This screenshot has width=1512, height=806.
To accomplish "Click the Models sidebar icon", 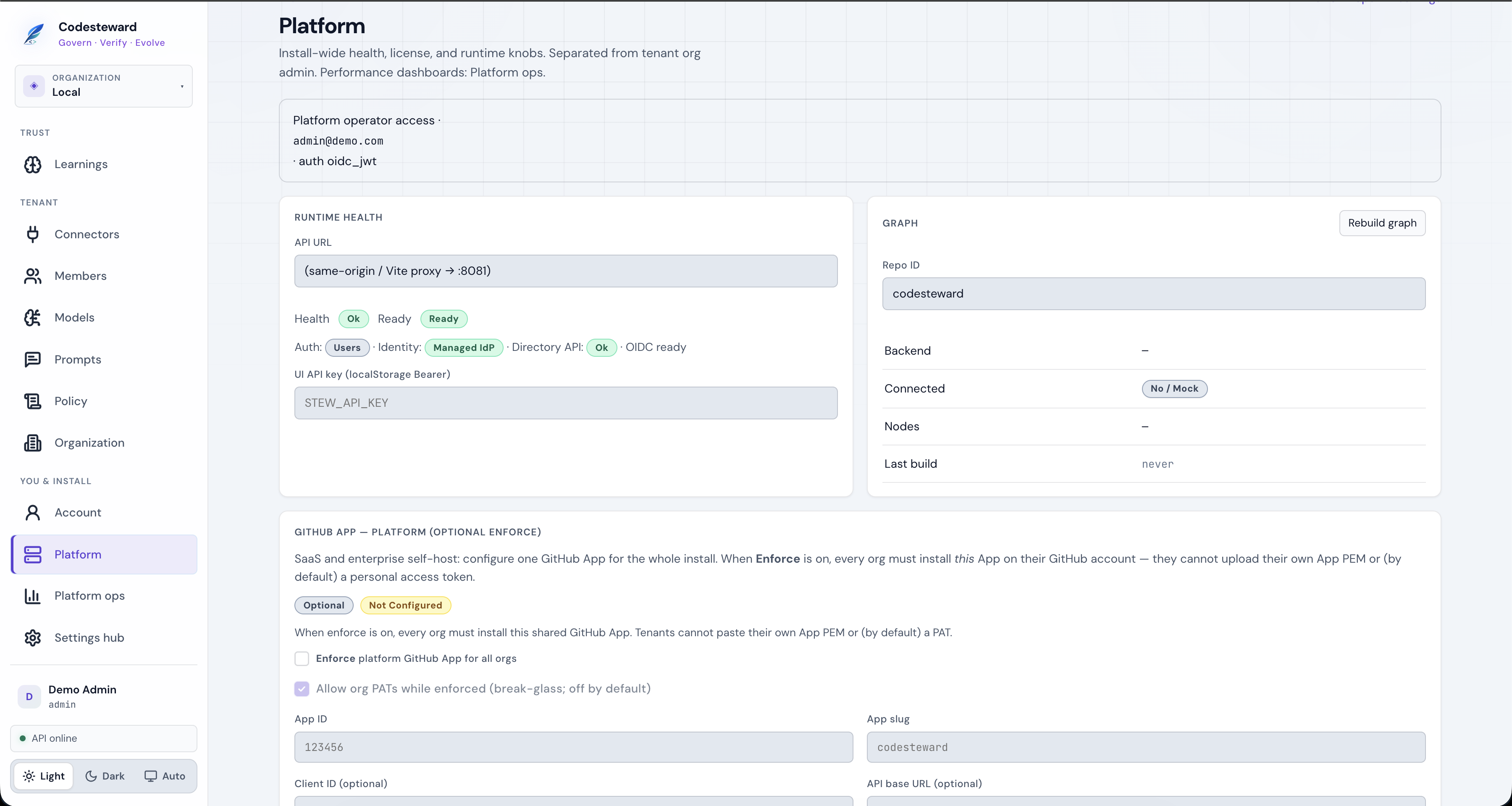I will coord(33,318).
